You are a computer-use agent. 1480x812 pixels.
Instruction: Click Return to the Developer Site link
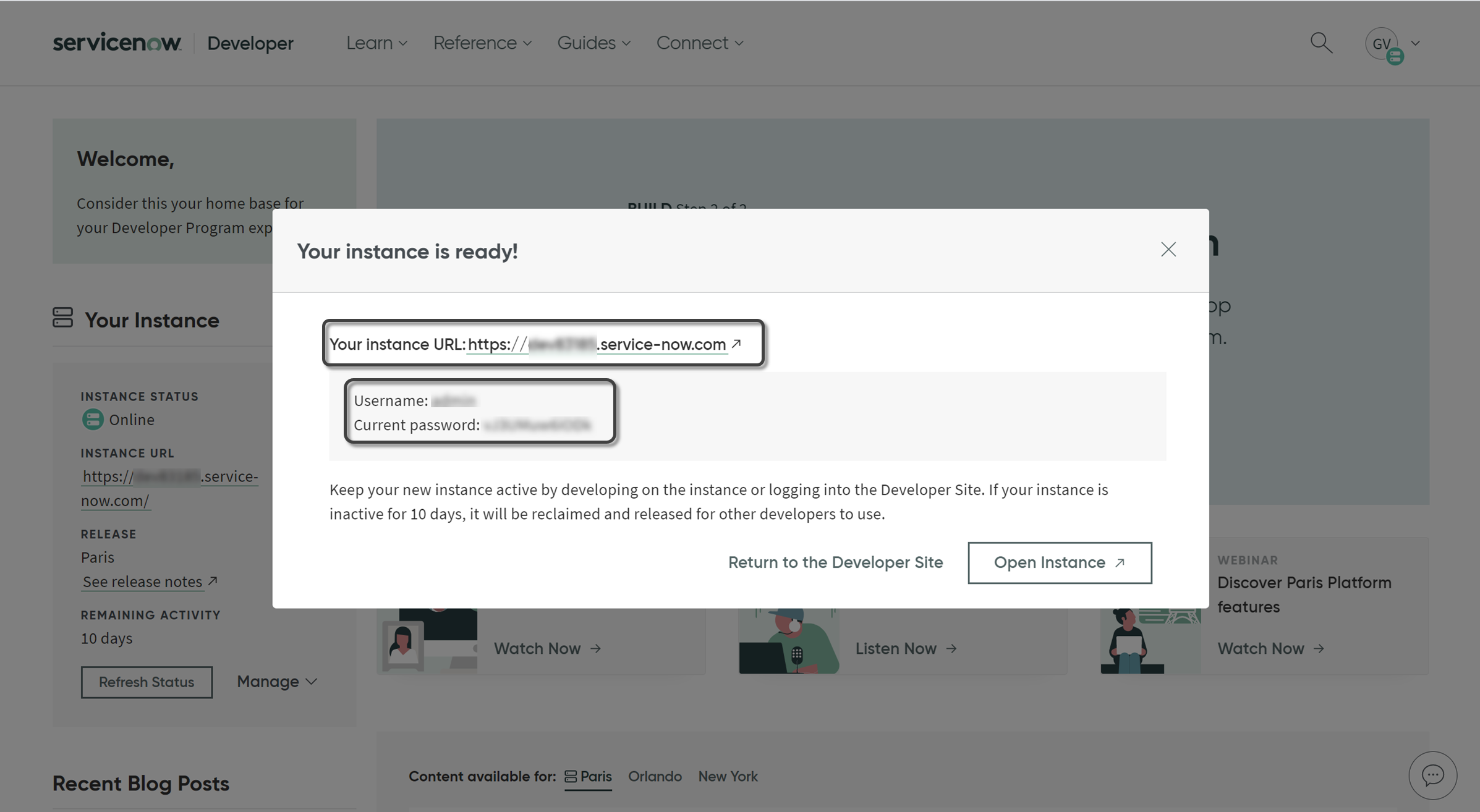pyautogui.click(x=835, y=562)
